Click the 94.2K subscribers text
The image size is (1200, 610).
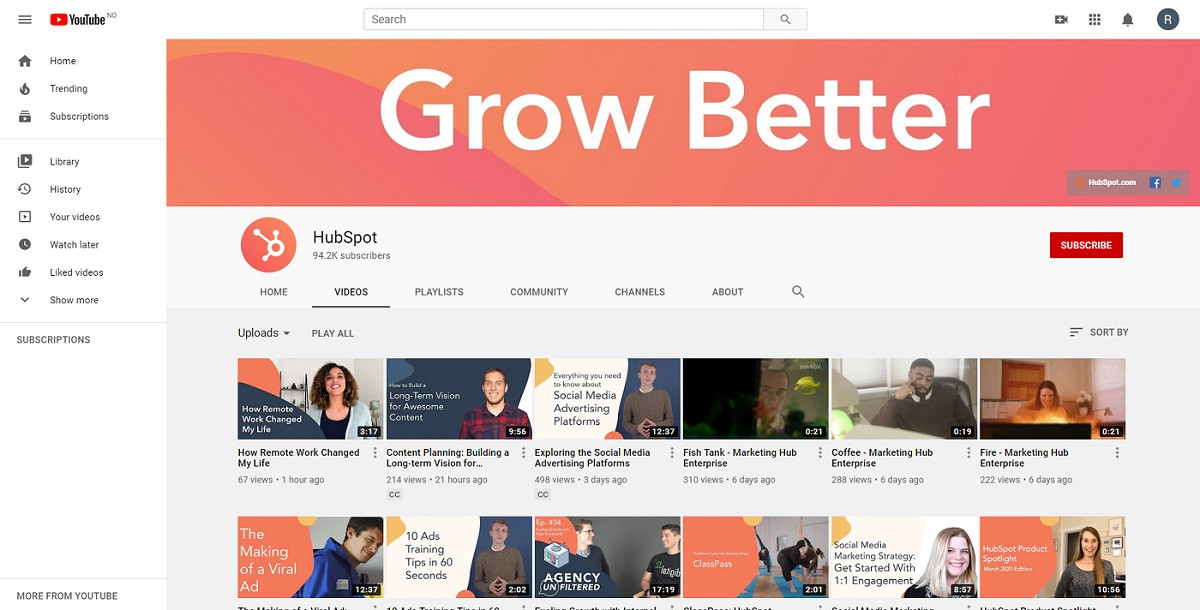click(351, 256)
